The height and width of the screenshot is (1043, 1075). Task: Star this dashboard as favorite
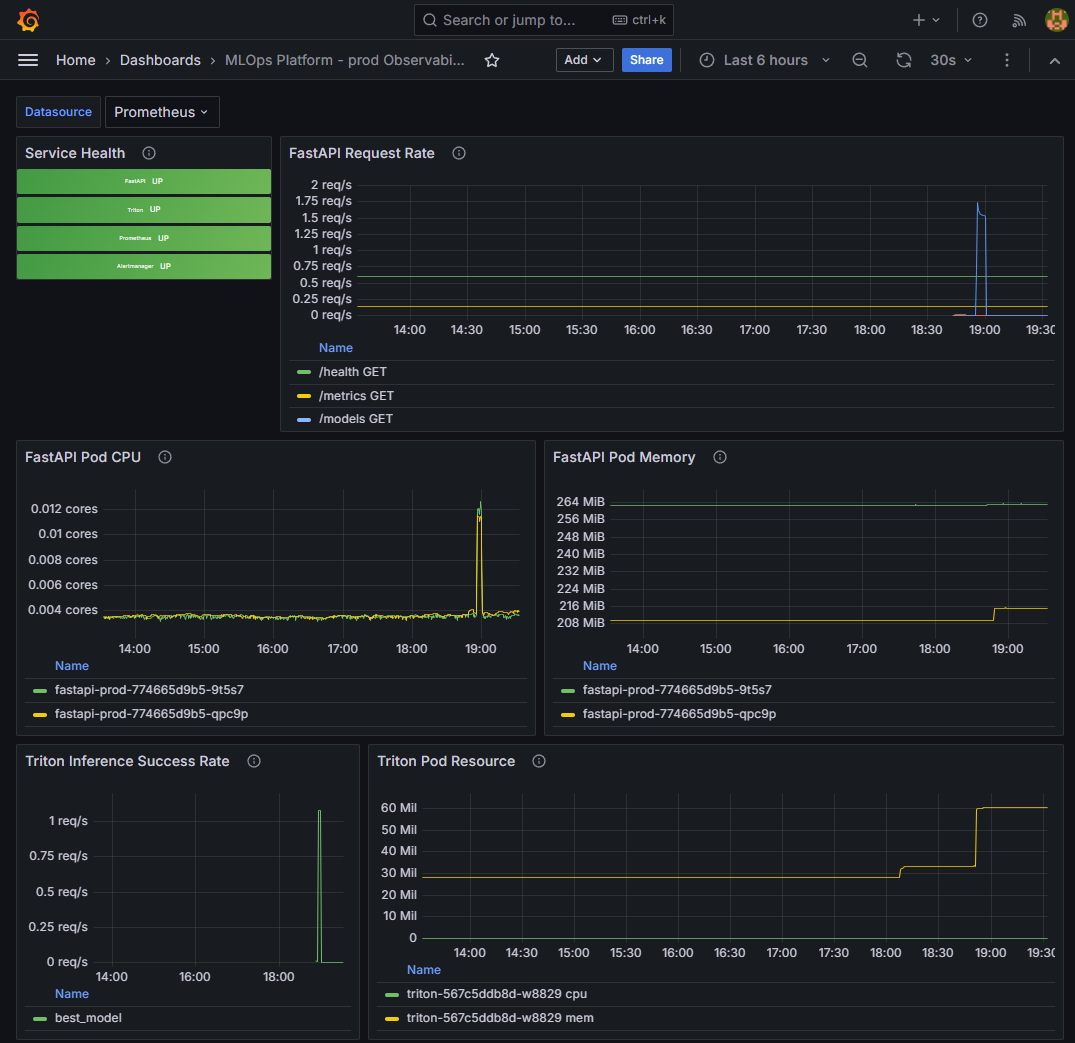pyautogui.click(x=491, y=60)
